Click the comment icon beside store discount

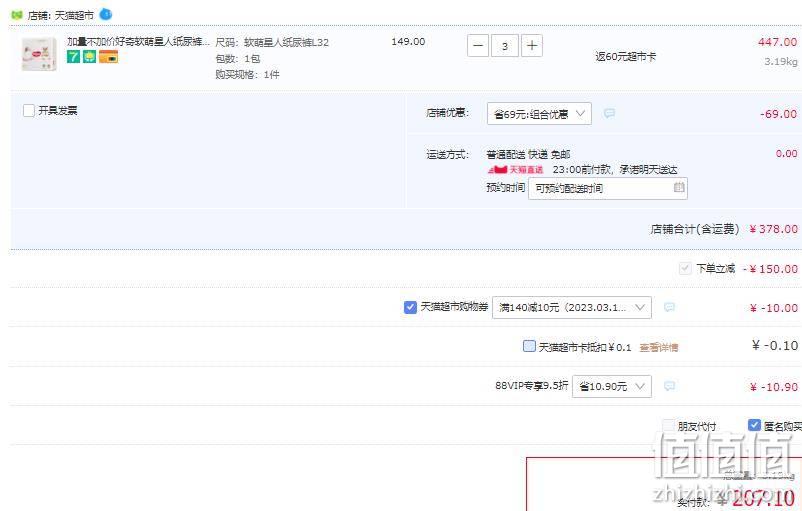(609, 113)
